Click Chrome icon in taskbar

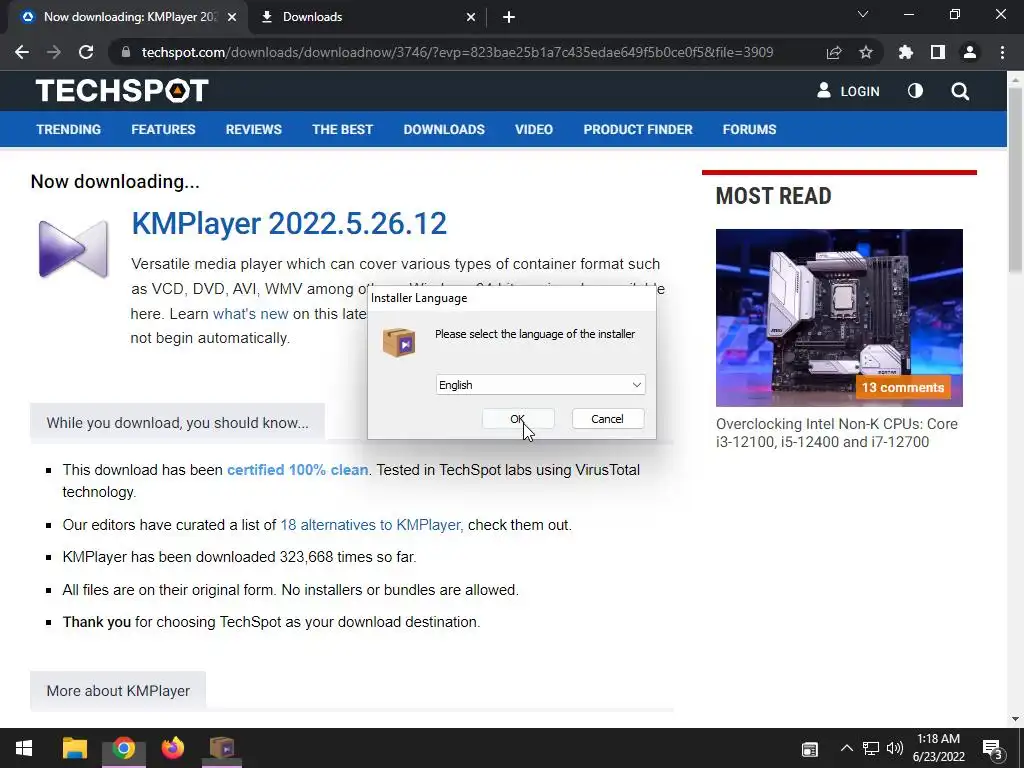pos(123,748)
